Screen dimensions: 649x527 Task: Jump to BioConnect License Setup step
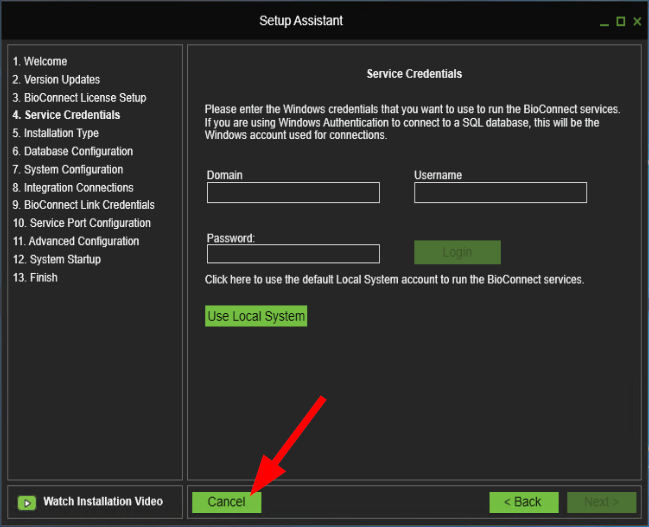pyautogui.click(x=79, y=98)
